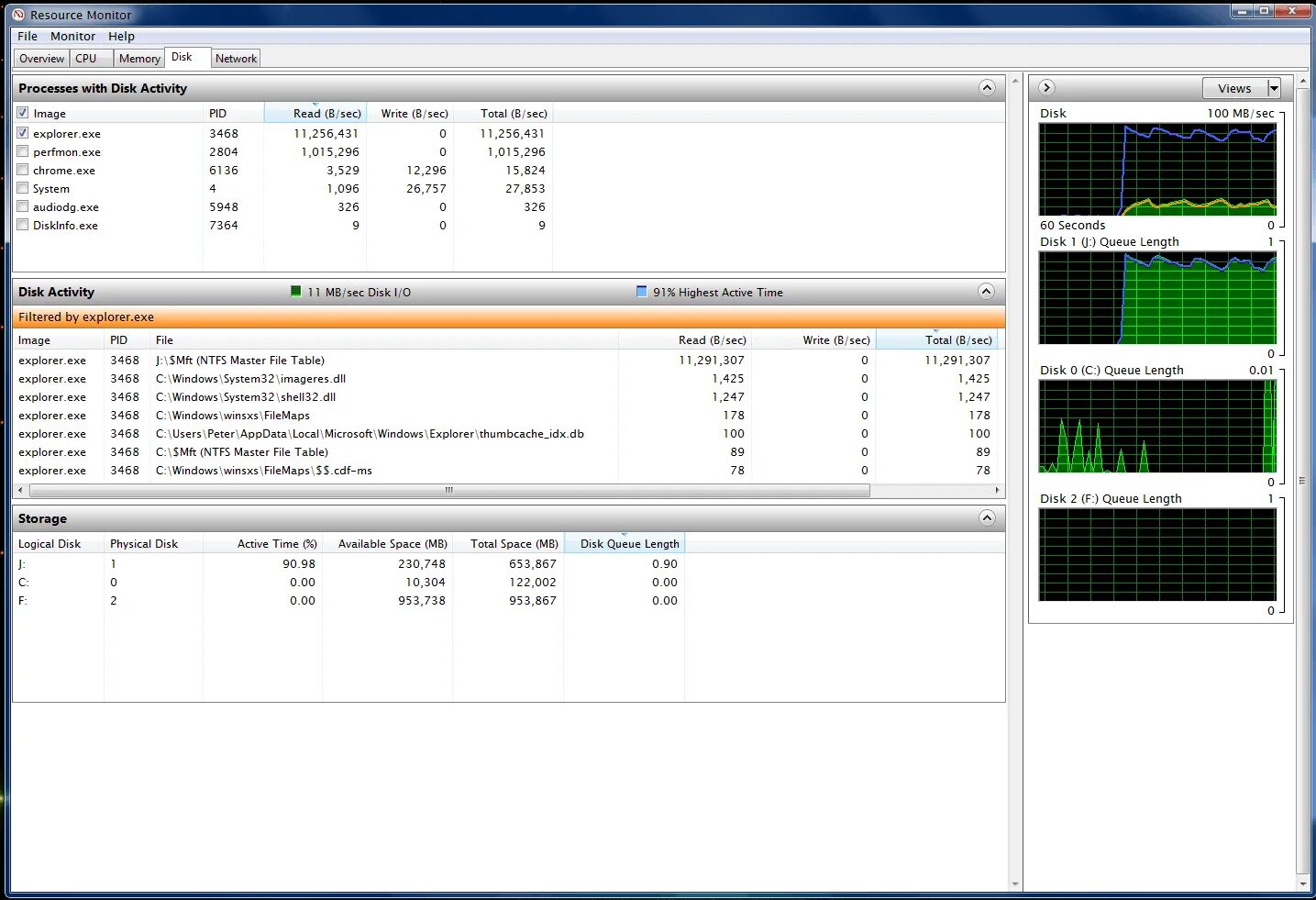Screen dimensions: 1316x900
Task: Select the F: logical disk storage row
Action: click(x=348, y=600)
